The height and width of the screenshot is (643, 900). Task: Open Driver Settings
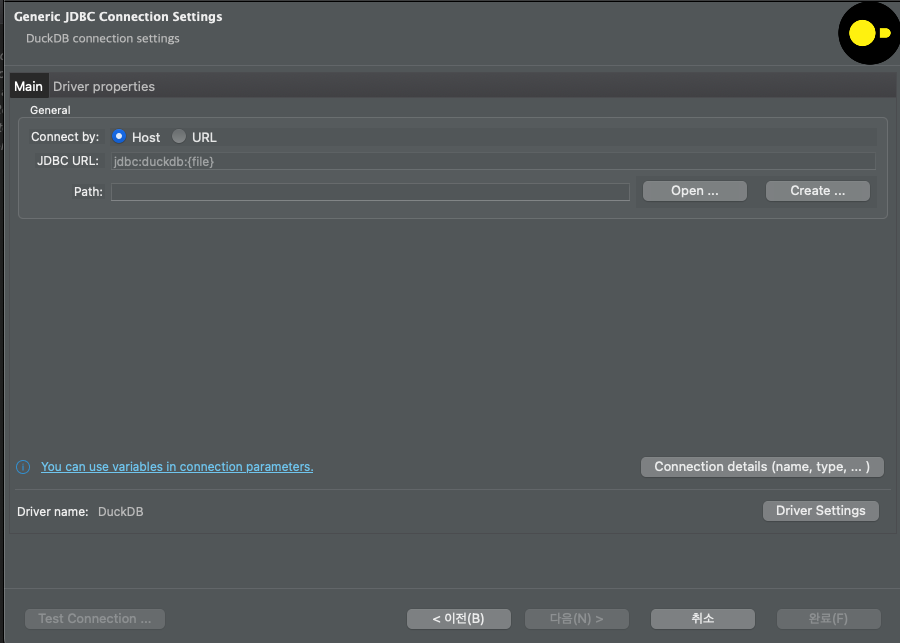(x=821, y=510)
